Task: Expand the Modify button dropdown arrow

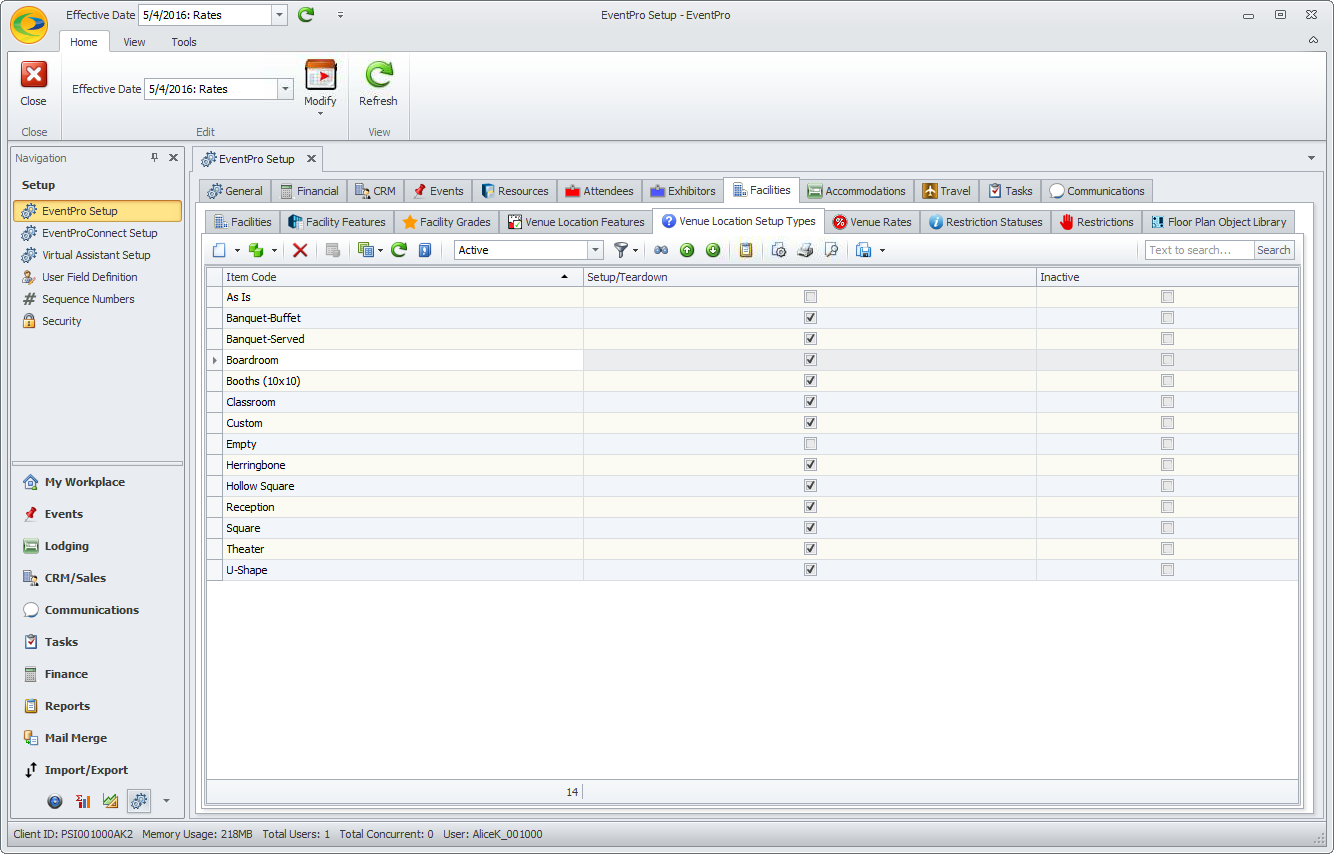Action: tap(321, 113)
